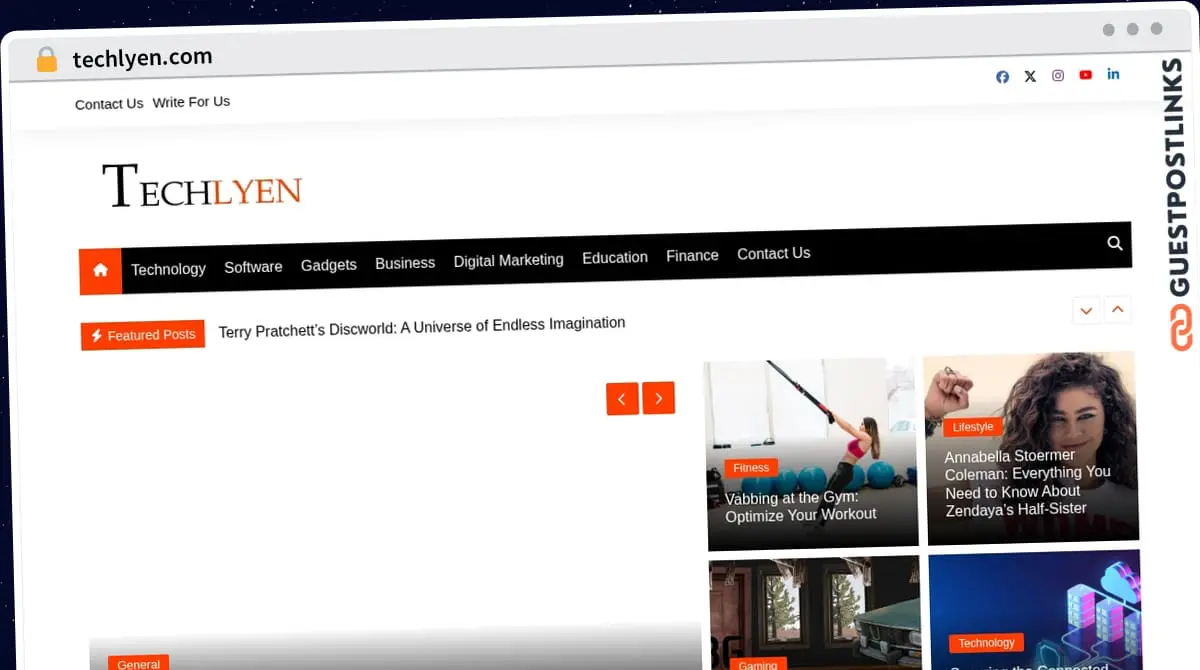This screenshot has height=670, width=1200.
Task: Go to previous slide in slider
Action: click(x=622, y=399)
